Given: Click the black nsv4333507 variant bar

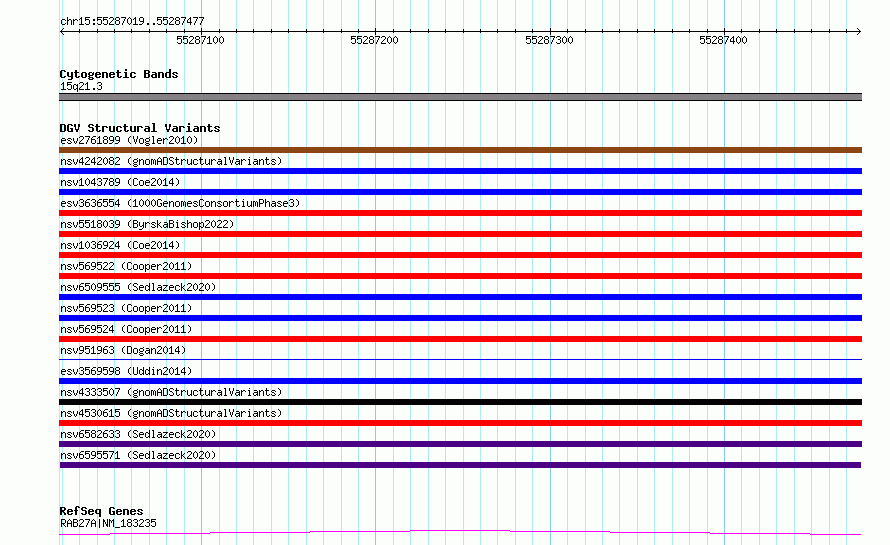Looking at the screenshot, I should [x=460, y=402].
